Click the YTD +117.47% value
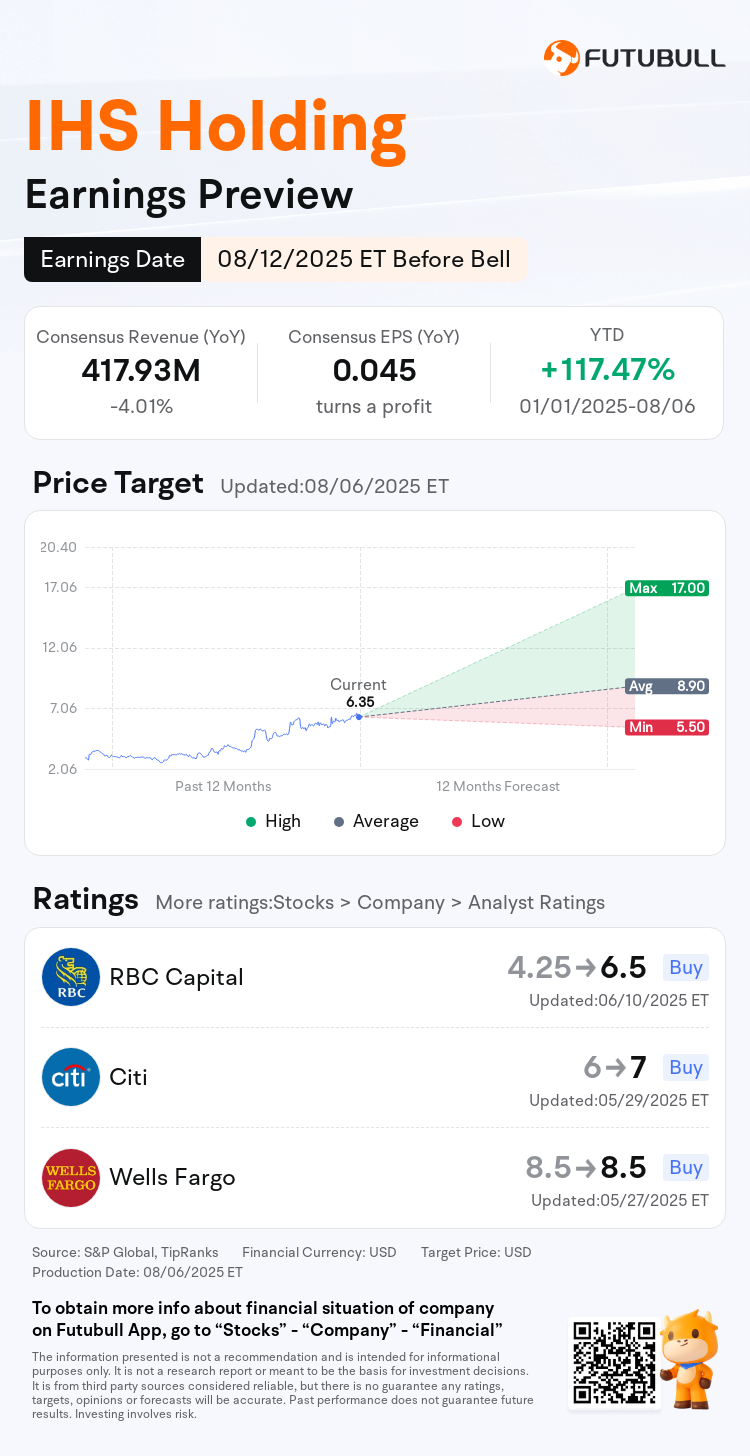 pyautogui.click(x=607, y=370)
